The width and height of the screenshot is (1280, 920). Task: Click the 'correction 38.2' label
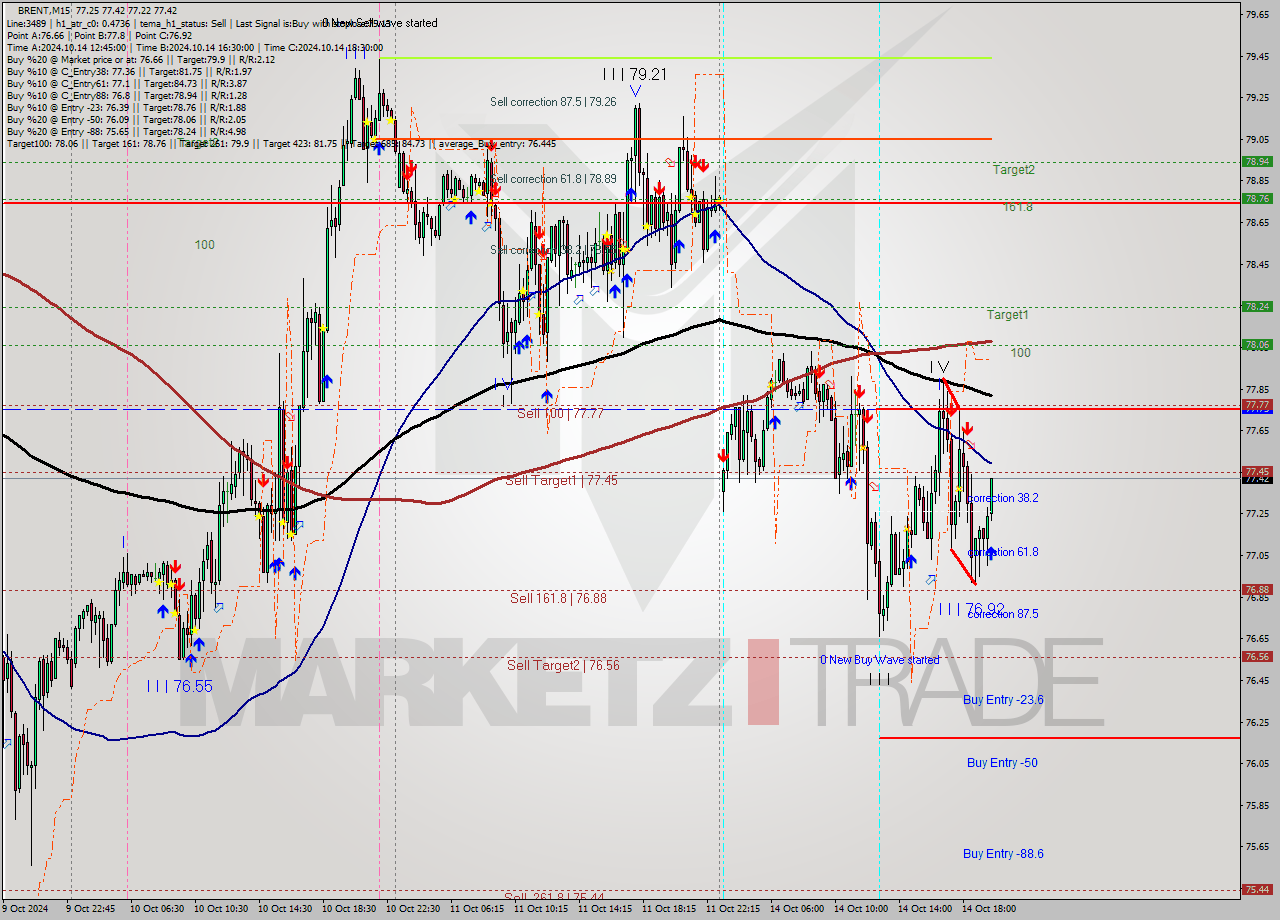tap(1003, 498)
